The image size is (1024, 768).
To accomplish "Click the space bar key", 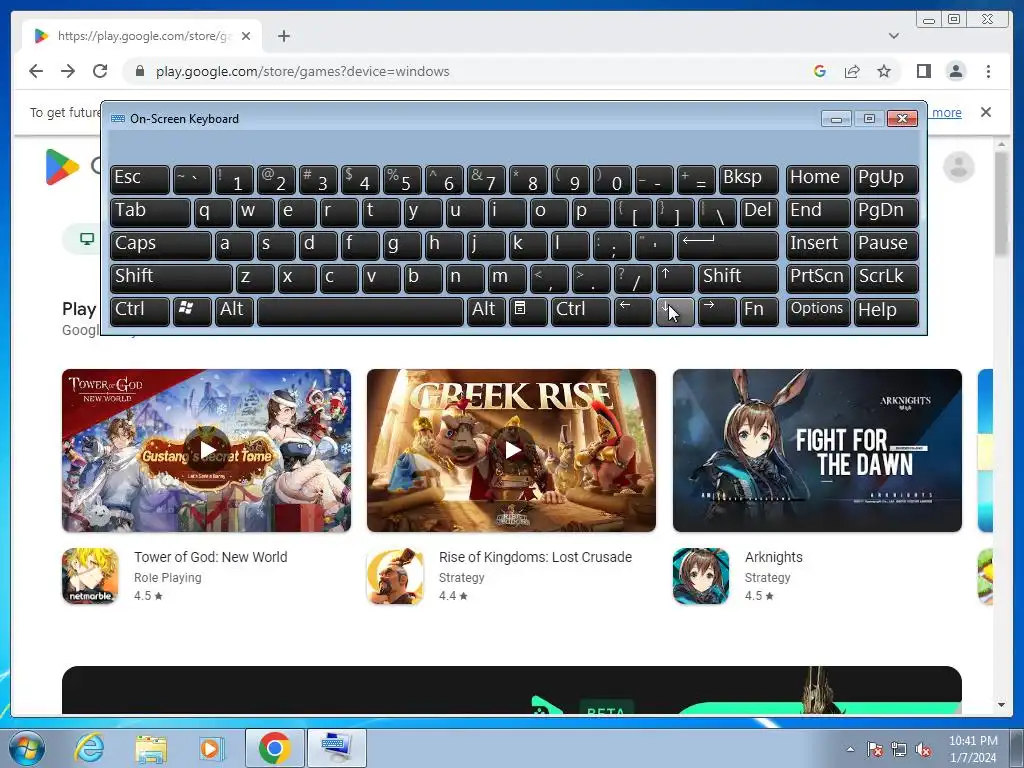I will 360,311.
